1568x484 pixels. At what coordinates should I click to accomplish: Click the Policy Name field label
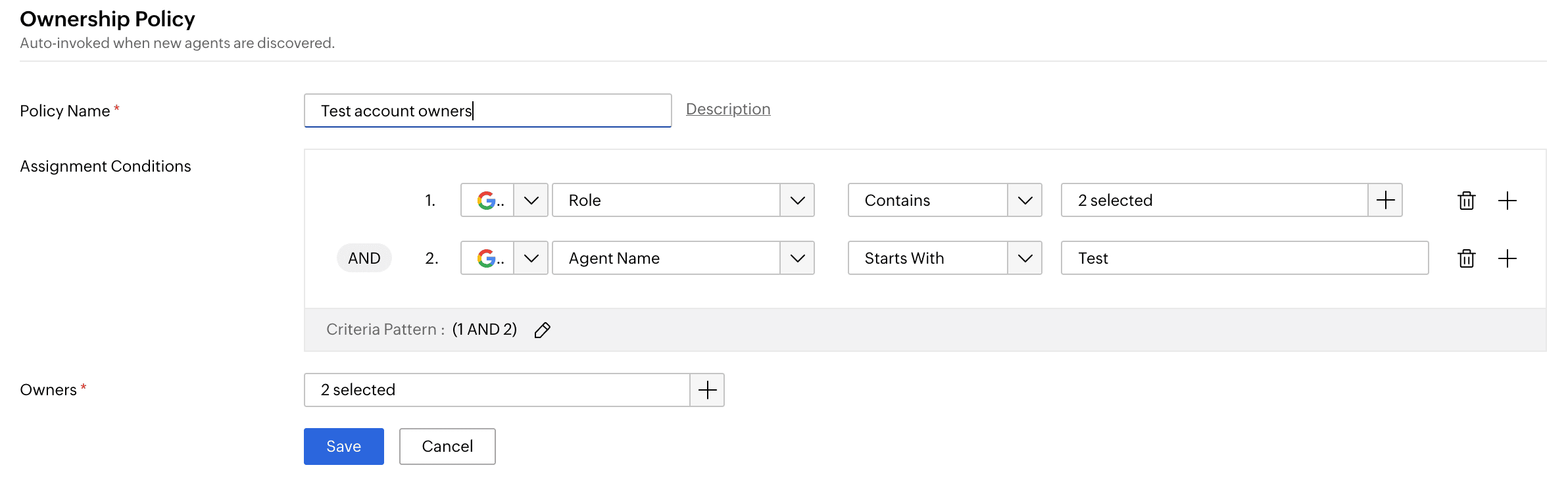[64, 111]
